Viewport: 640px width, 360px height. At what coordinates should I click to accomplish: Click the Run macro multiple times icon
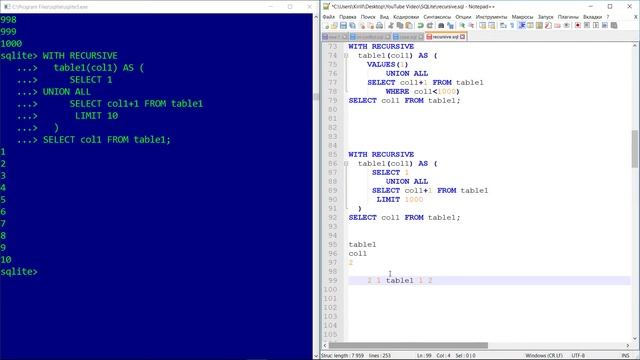click(605, 25)
